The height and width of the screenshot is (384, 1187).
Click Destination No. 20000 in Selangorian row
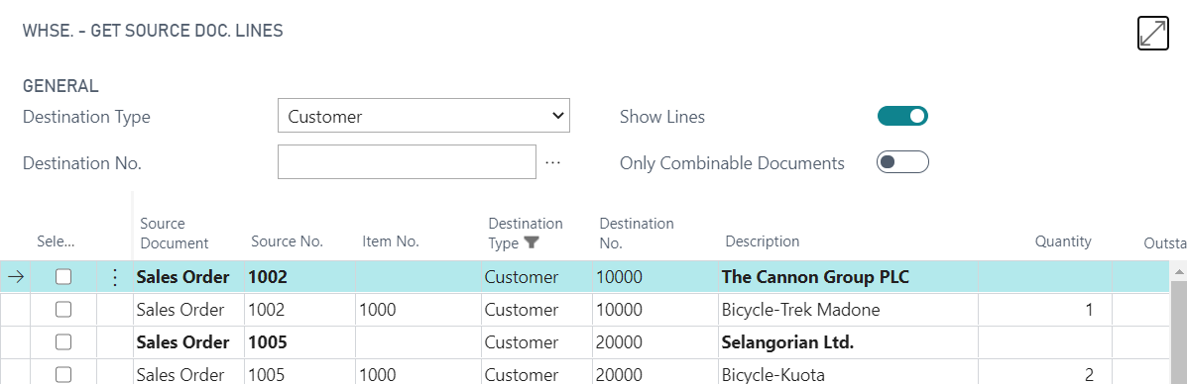point(619,342)
